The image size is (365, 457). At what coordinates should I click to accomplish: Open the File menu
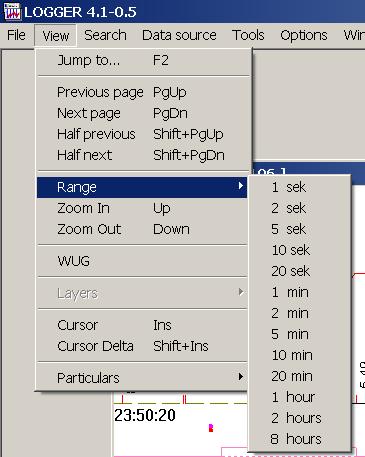pyautogui.click(x=16, y=35)
